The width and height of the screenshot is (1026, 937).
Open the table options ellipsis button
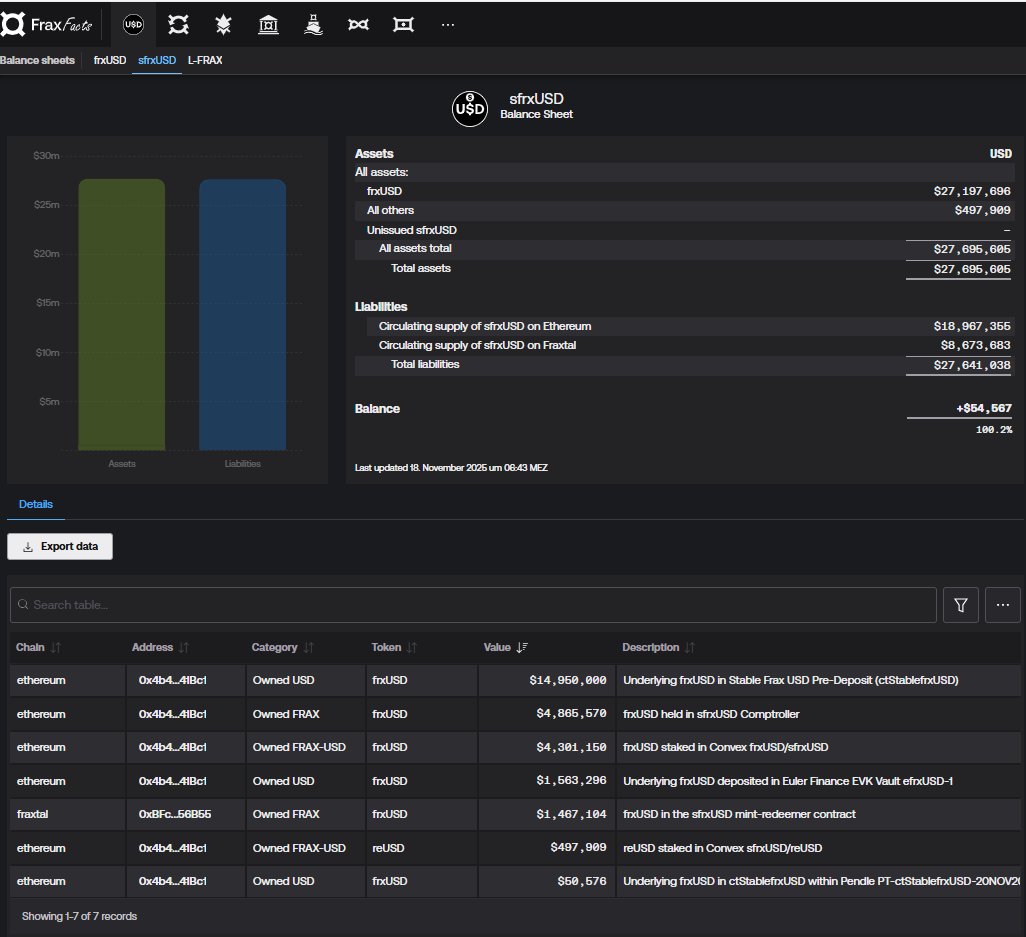(x=1002, y=605)
